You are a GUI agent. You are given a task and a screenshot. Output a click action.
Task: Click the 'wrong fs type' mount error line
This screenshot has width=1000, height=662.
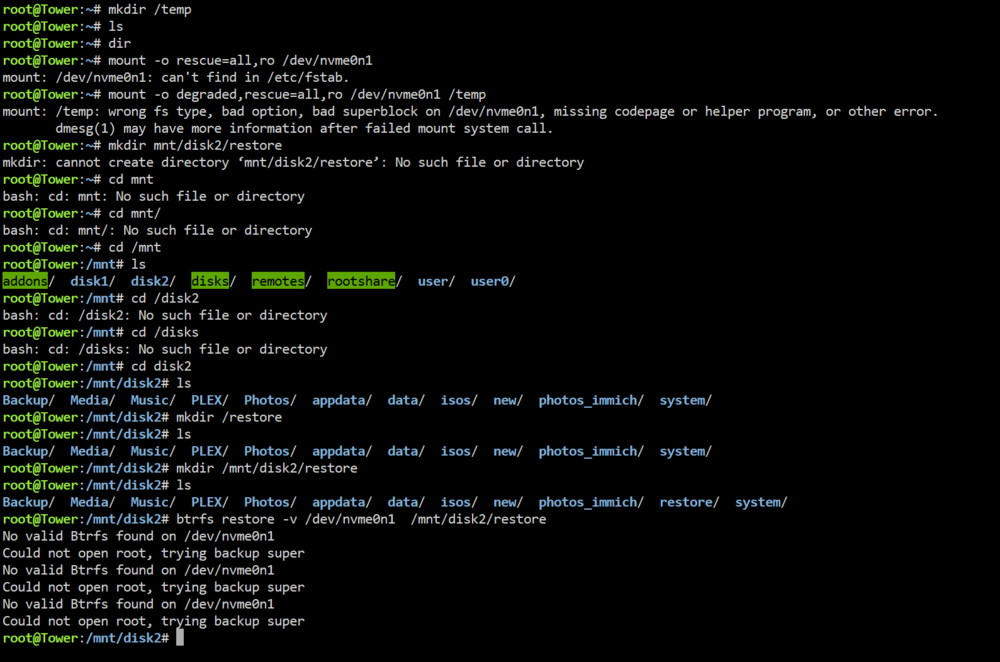click(470, 111)
